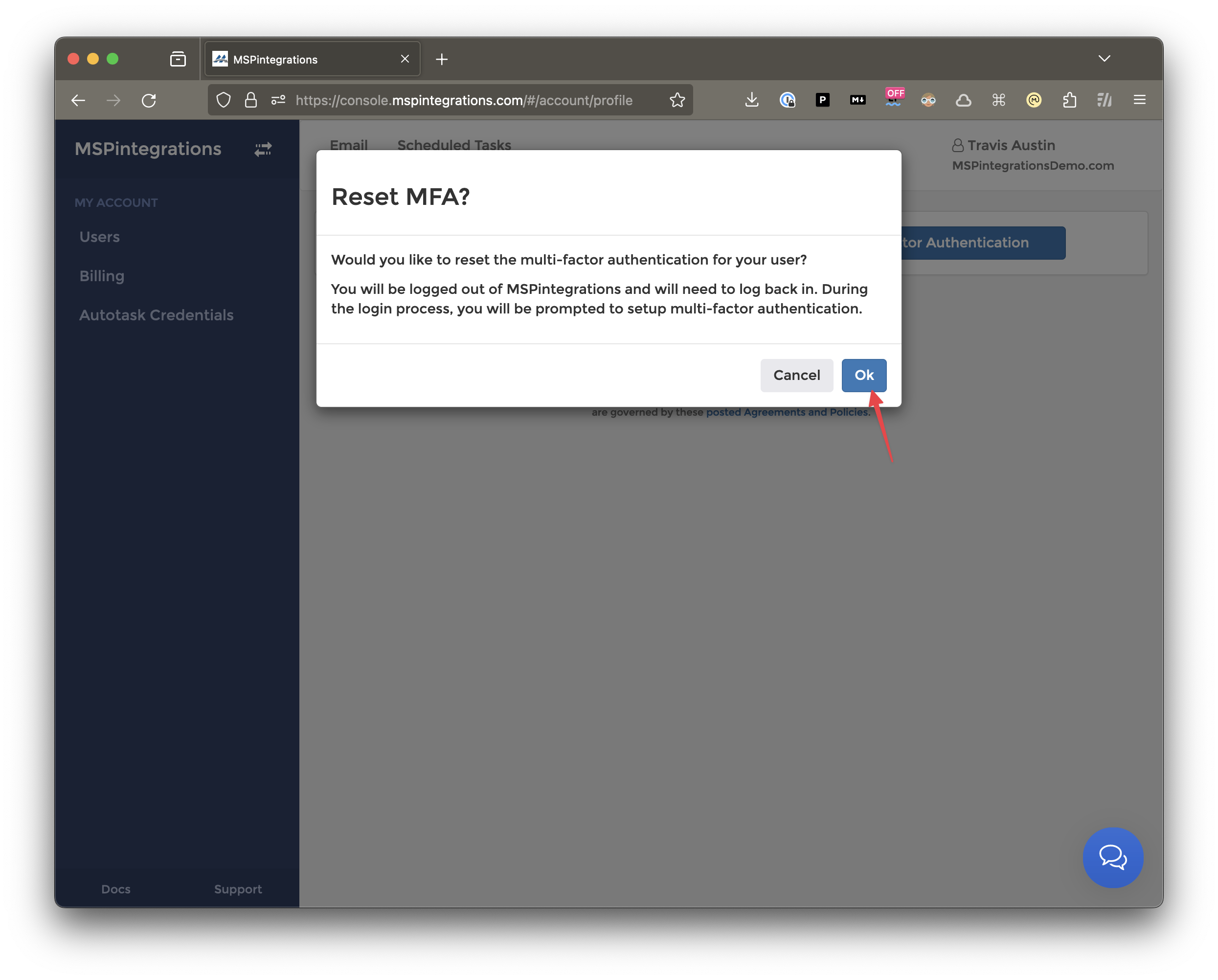The width and height of the screenshot is (1218, 980).
Task: Click the site permissions toggle icon
Action: pos(278,100)
